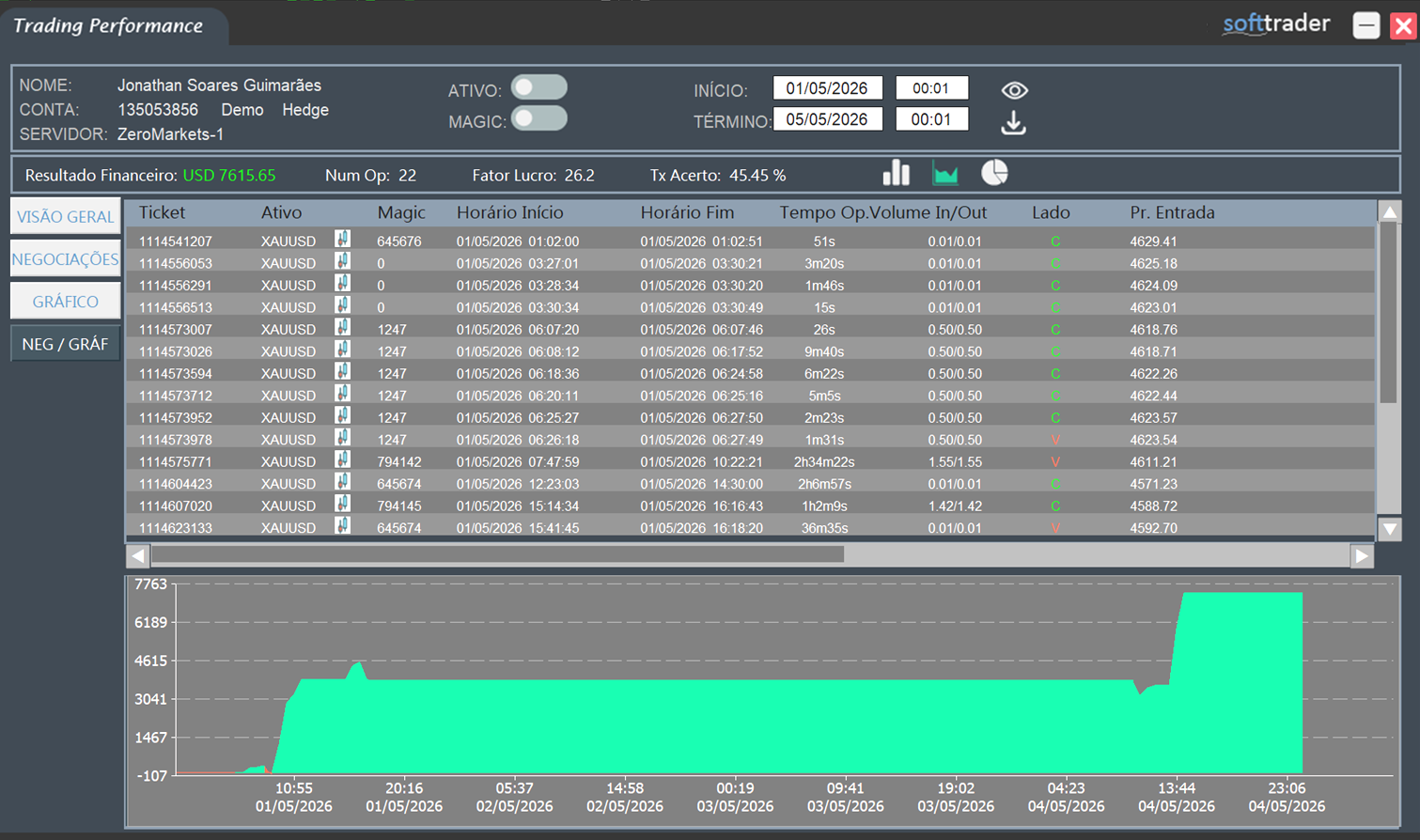Click the Ticket column header
1420x840 pixels.
tap(162, 212)
